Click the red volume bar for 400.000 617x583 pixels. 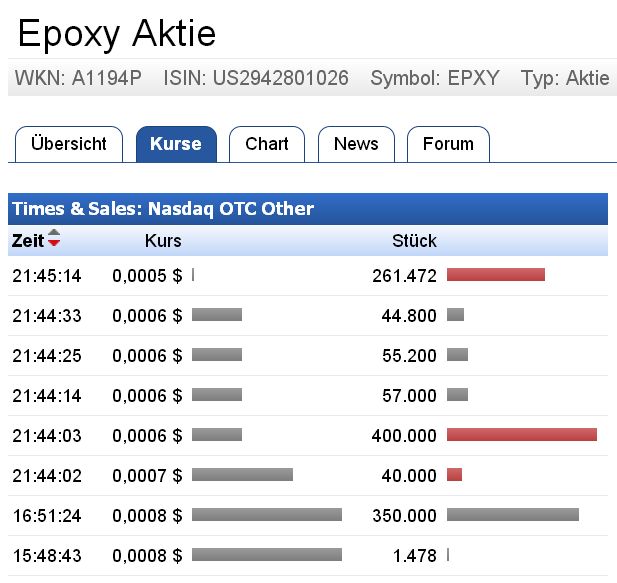click(522, 435)
